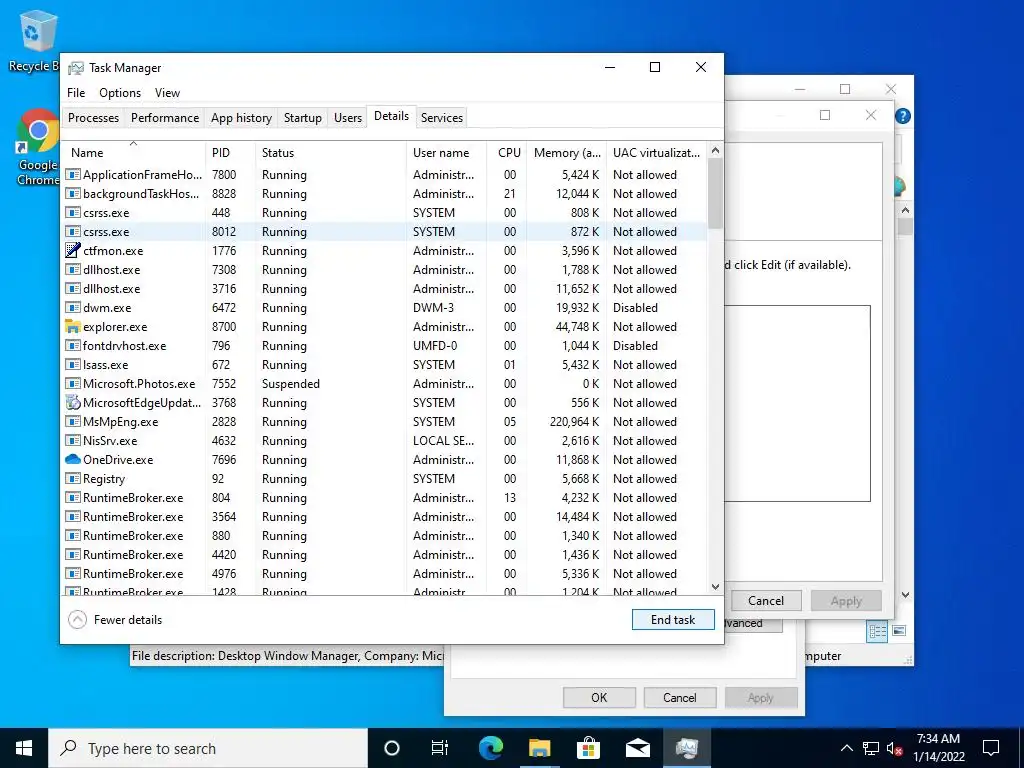This screenshot has height=768, width=1024.
Task: Switch to the Startup tab
Action: [x=302, y=118]
